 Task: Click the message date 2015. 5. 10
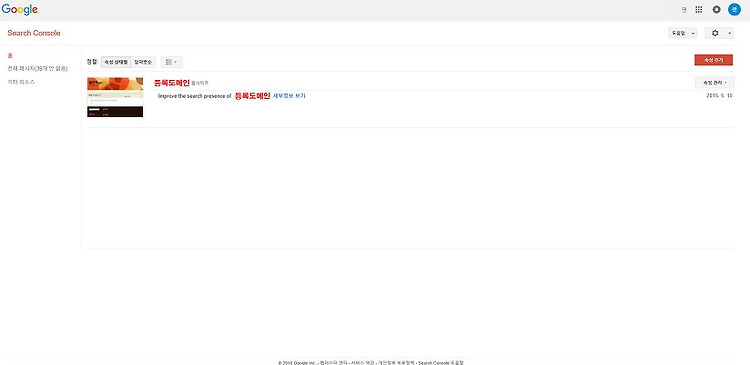719,96
